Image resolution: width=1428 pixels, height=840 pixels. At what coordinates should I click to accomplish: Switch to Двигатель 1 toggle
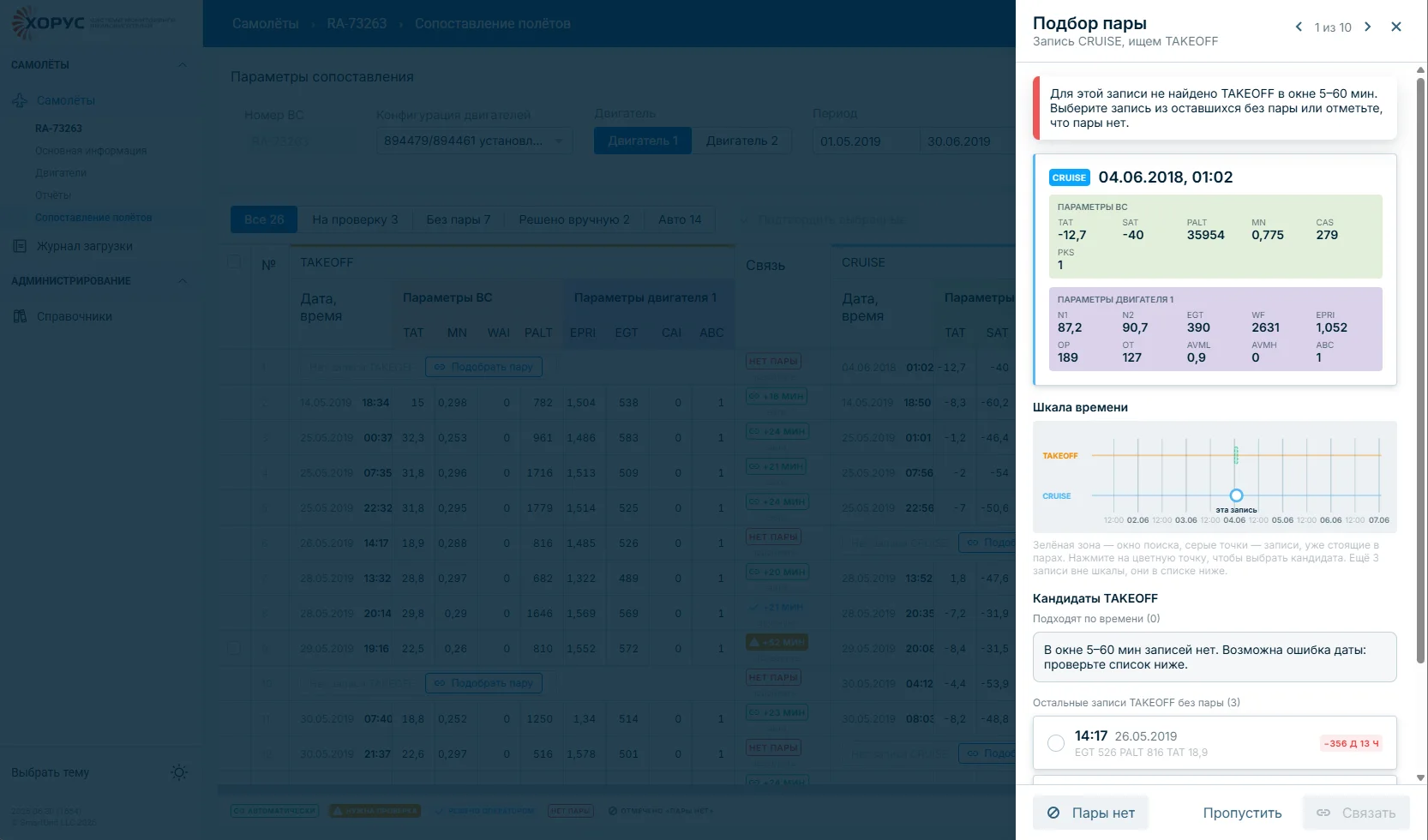[643, 141]
